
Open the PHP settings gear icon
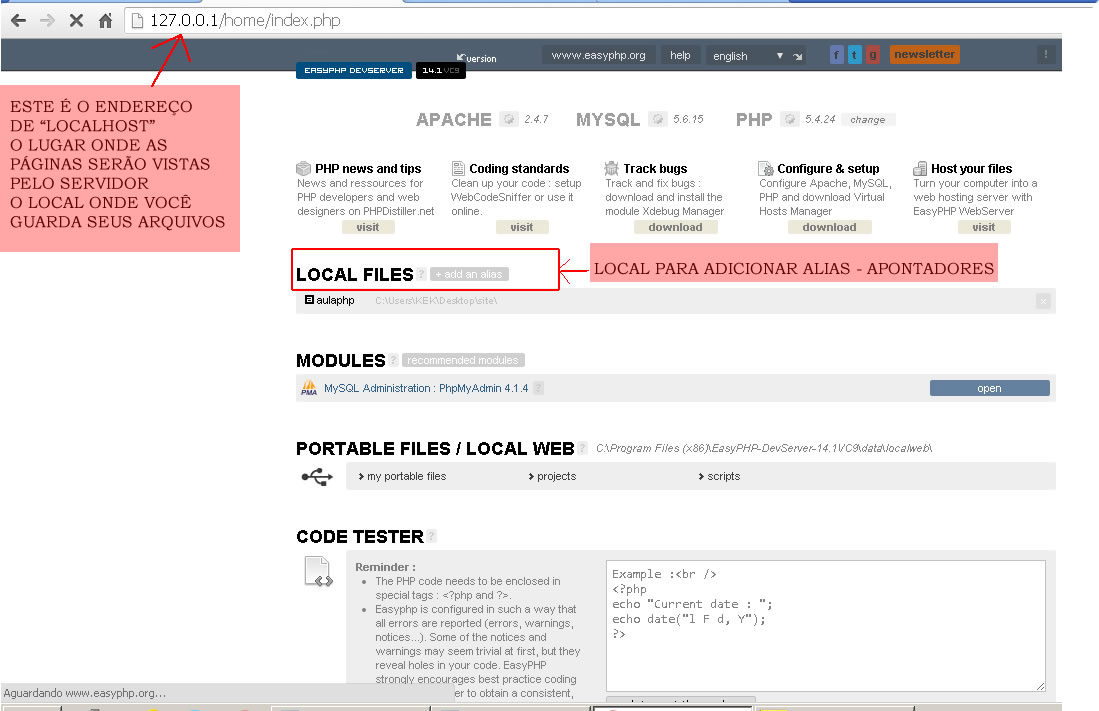pos(790,119)
